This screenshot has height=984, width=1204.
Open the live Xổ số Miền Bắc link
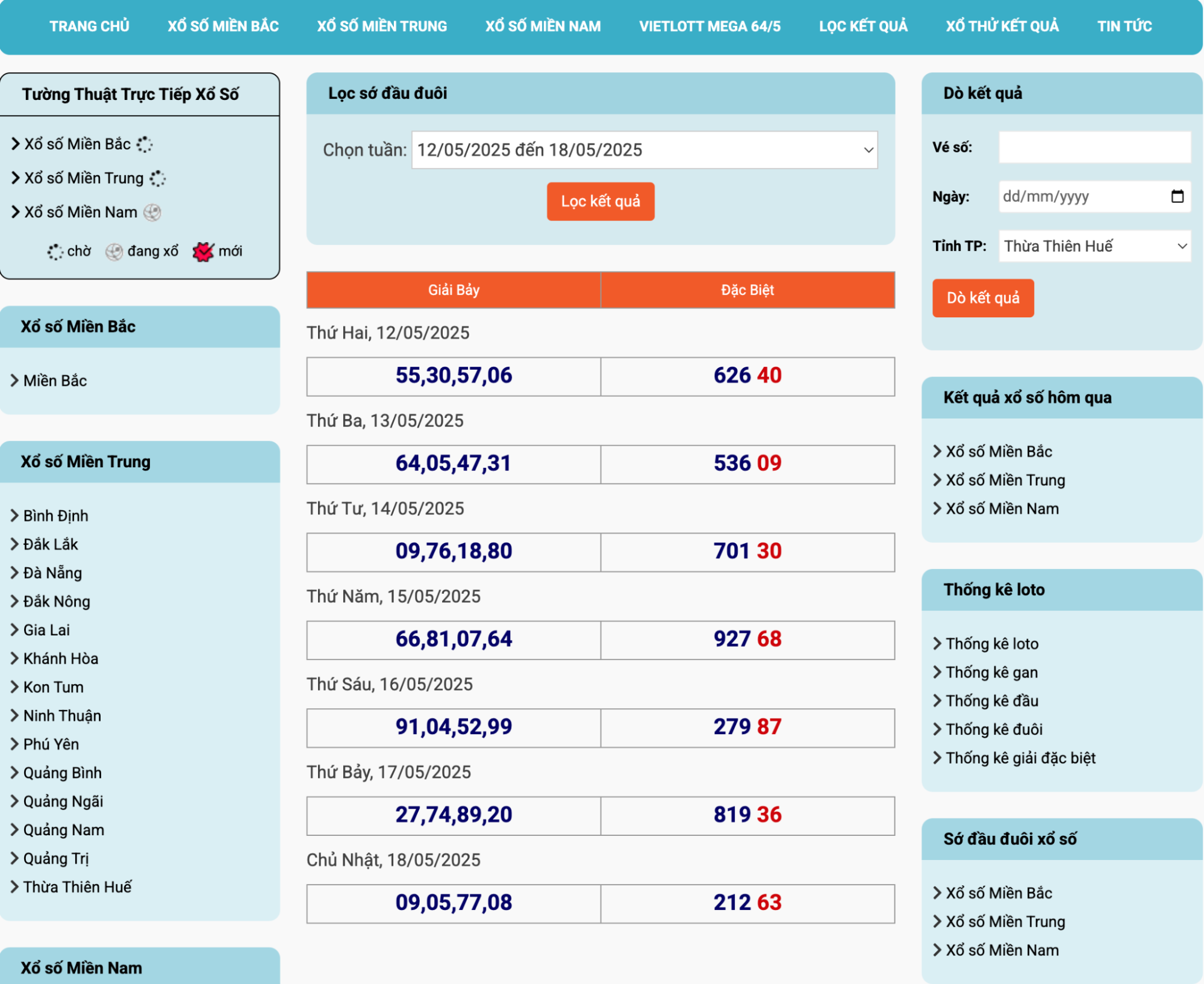pos(77,144)
